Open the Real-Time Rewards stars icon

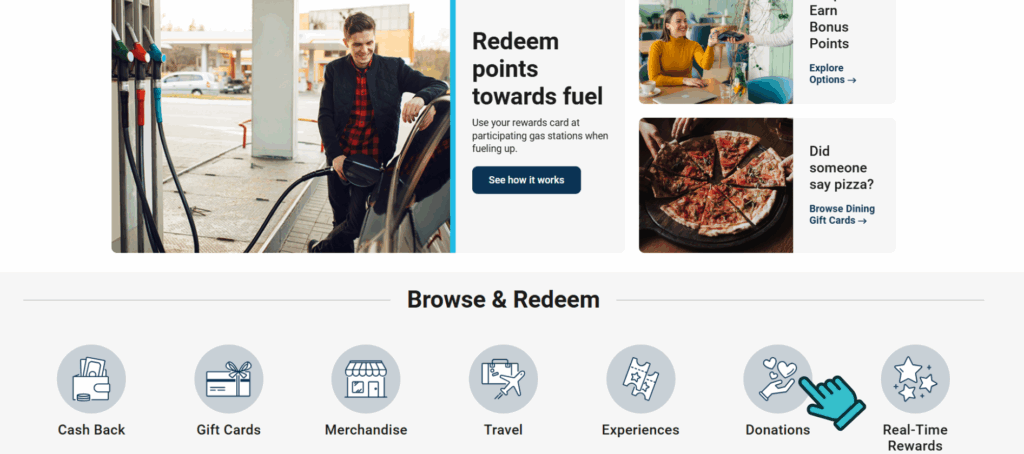point(915,379)
